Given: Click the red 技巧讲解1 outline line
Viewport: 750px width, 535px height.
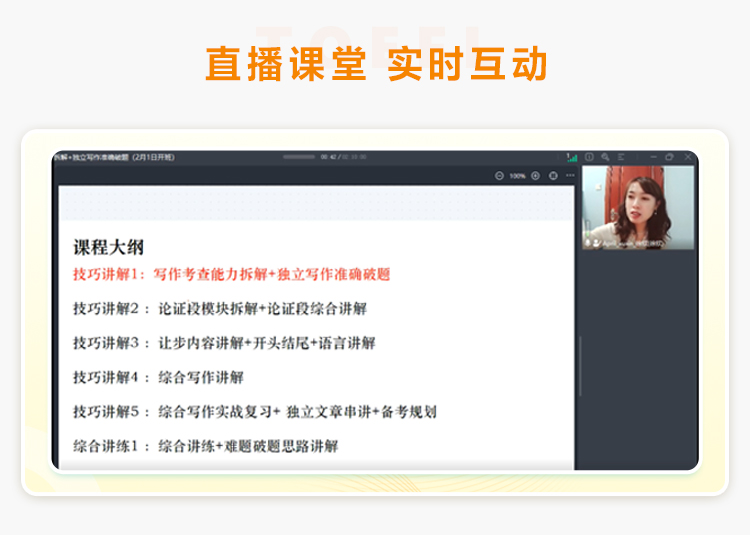Looking at the screenshot, I should click(231, 274).
